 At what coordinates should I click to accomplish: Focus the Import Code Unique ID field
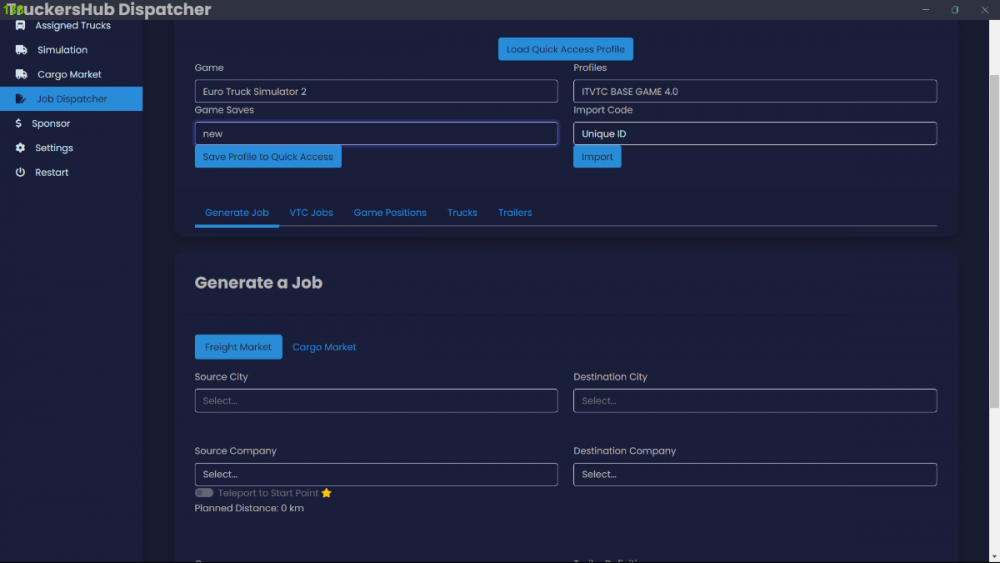coord(754,133)
